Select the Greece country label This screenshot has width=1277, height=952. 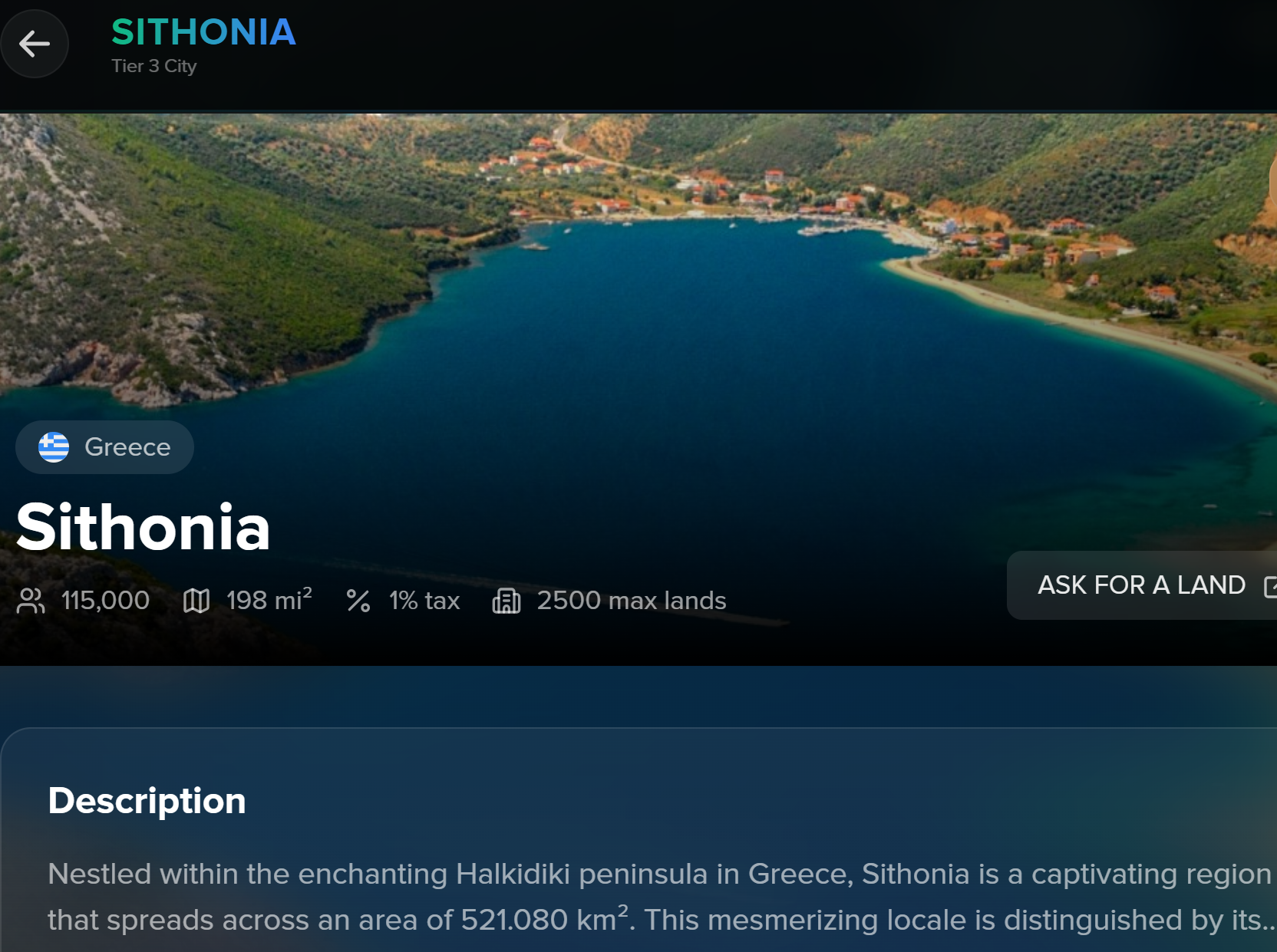pyautogui.click(x=127, y=447)
